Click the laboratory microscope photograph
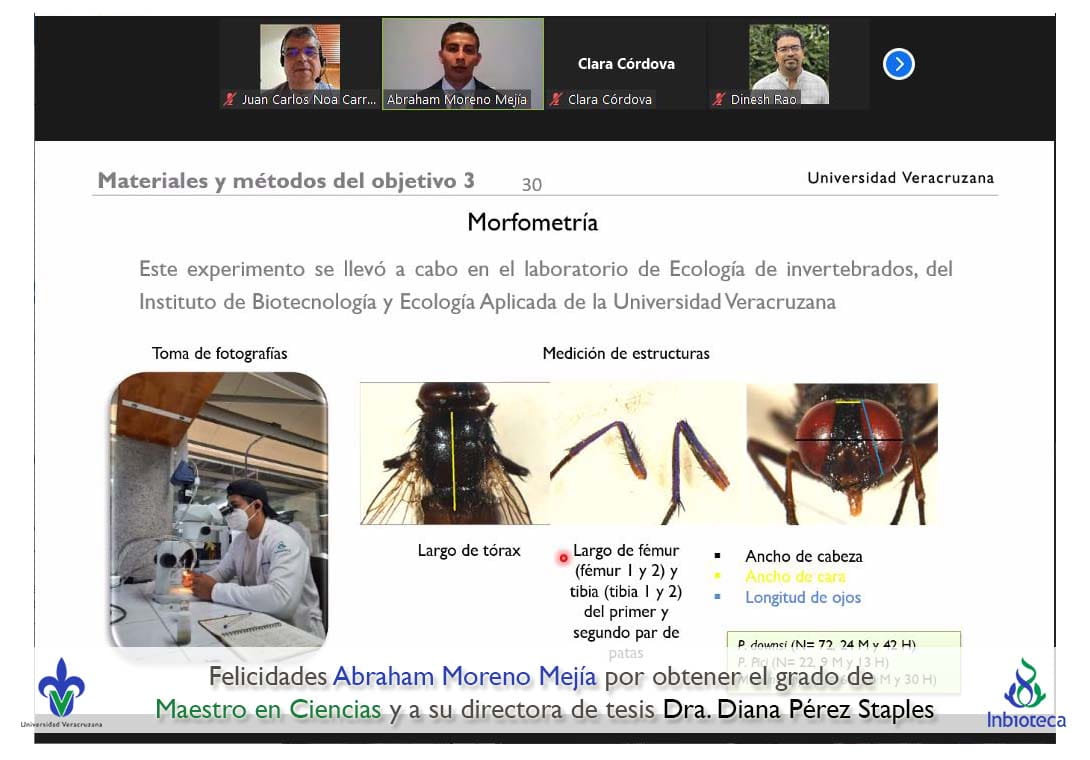The image size is (1090, 760). click(x=217, y=508)
